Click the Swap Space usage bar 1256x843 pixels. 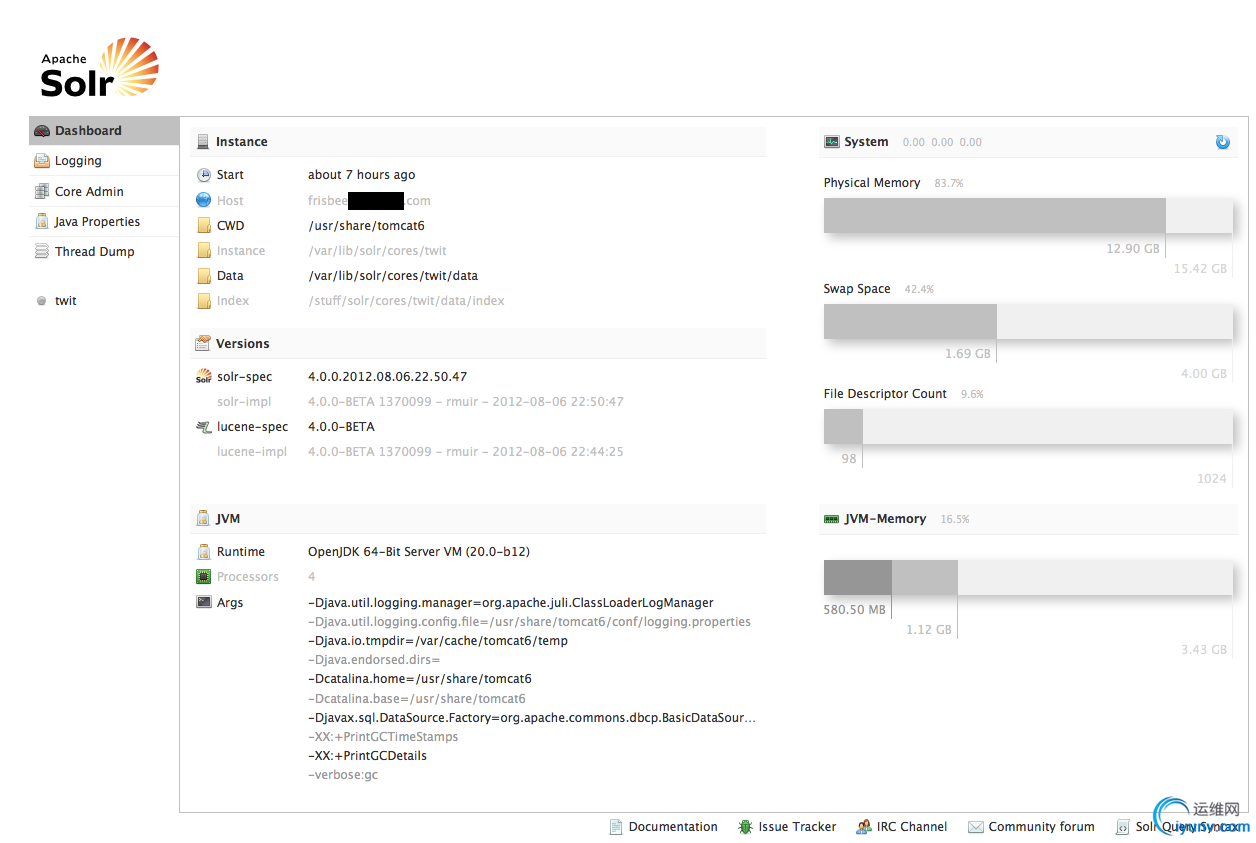(1028, 322)
